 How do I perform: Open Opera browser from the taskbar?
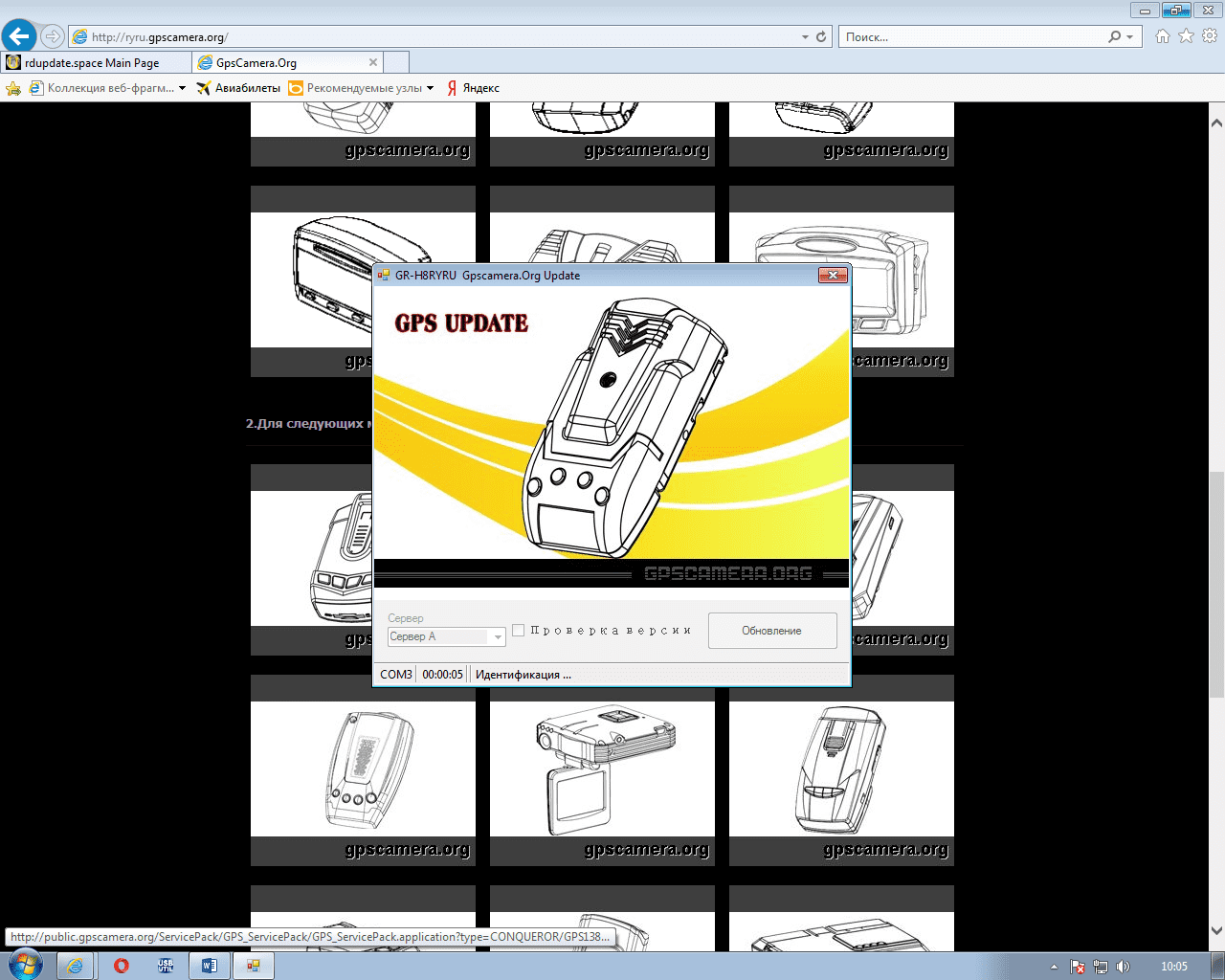click(121, 966)
